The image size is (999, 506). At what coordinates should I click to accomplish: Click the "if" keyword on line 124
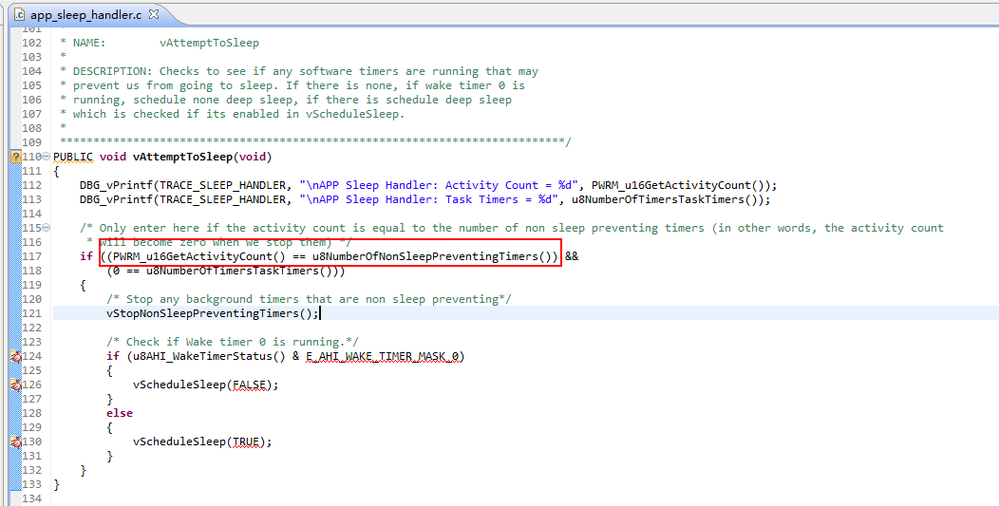point(113,356)
